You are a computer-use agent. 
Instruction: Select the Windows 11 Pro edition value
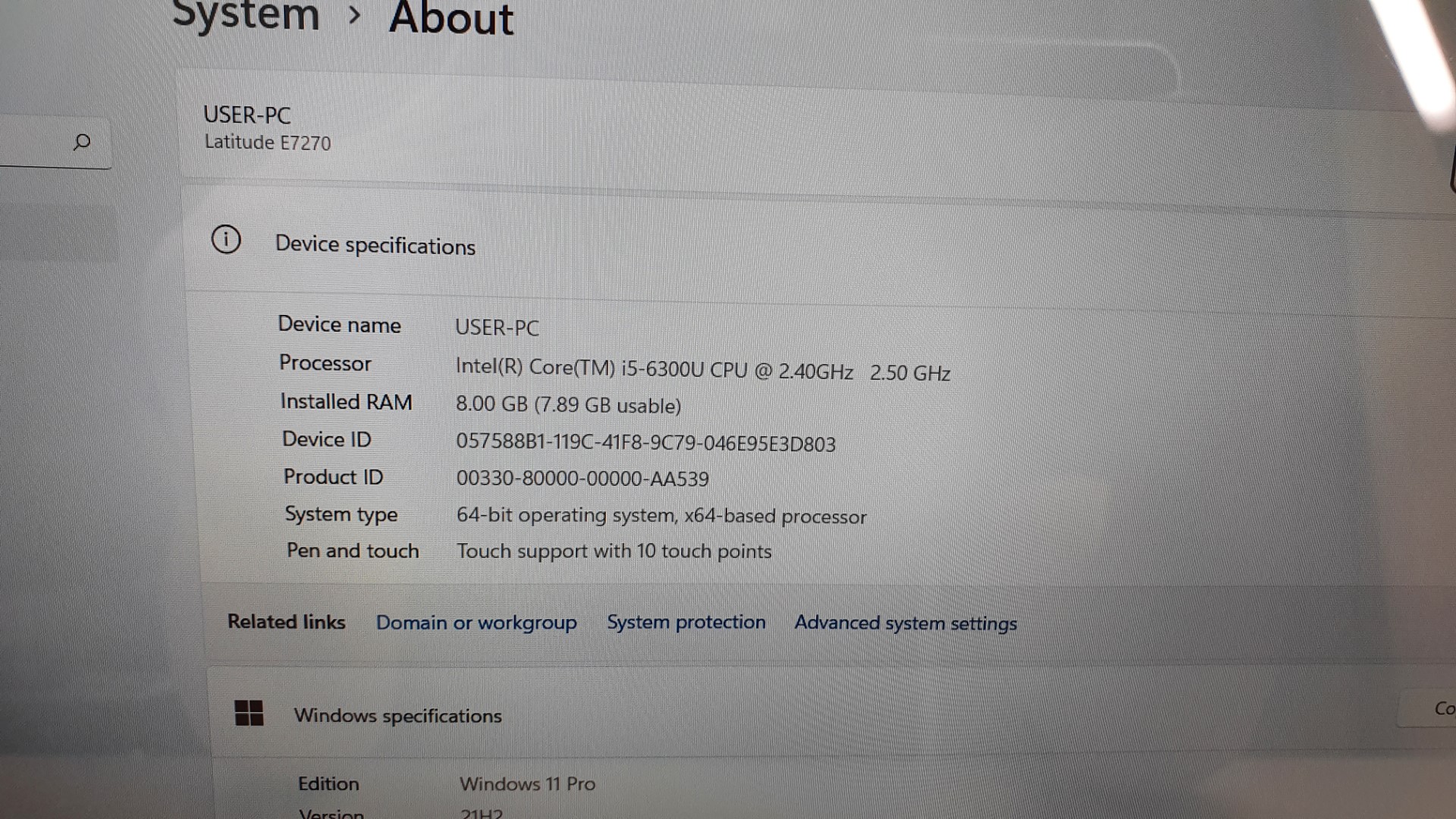(x=527, y=783)
